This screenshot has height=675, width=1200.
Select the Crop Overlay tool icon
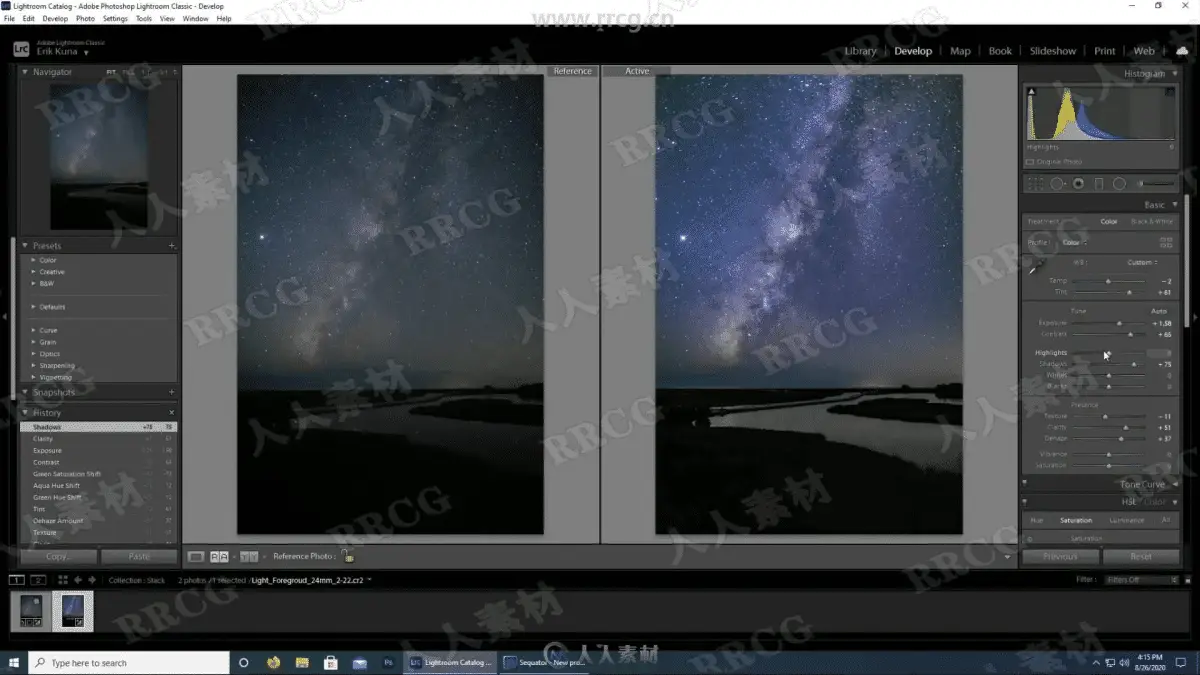[x=1036, y=184]
